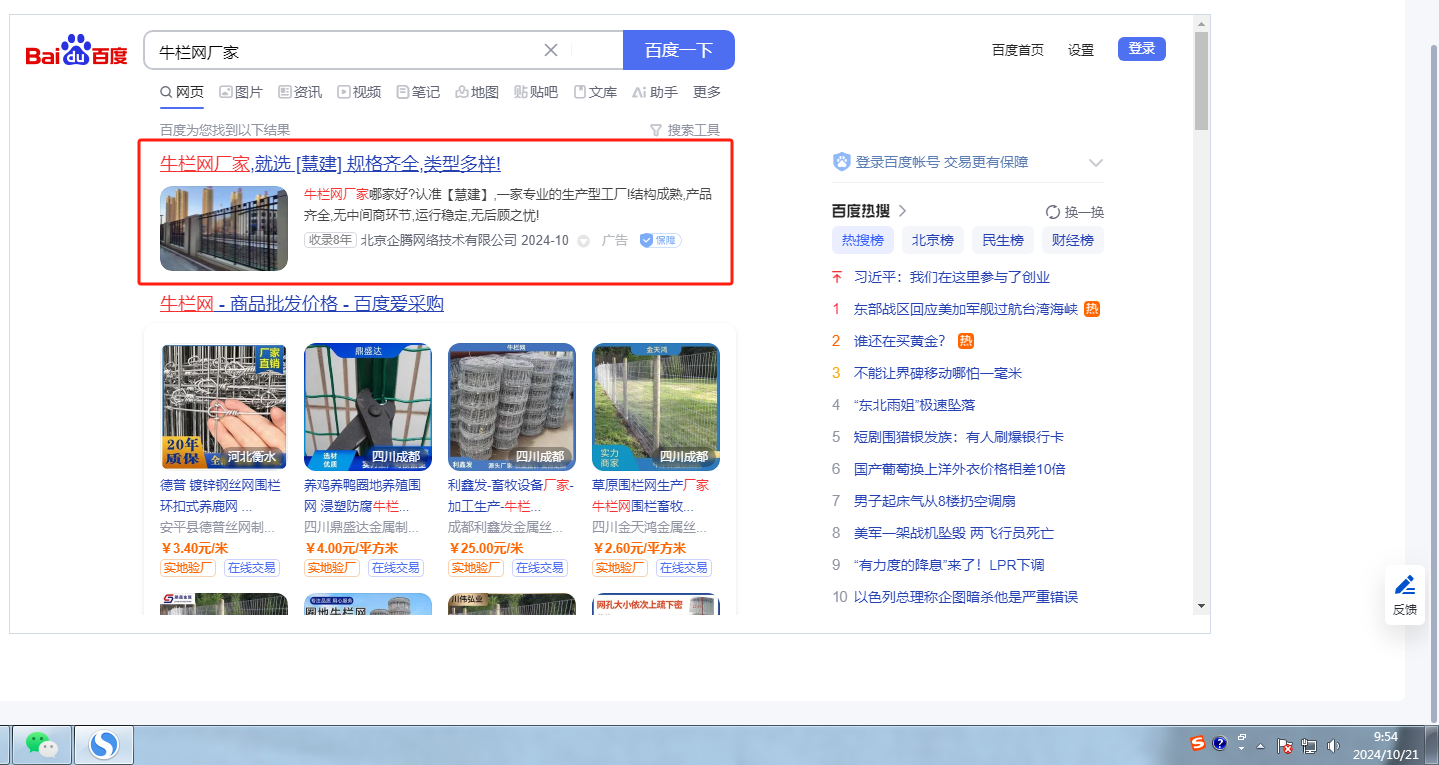Open hot search 男子起床气从8楼扔空调扇

(x=935, y=501)
